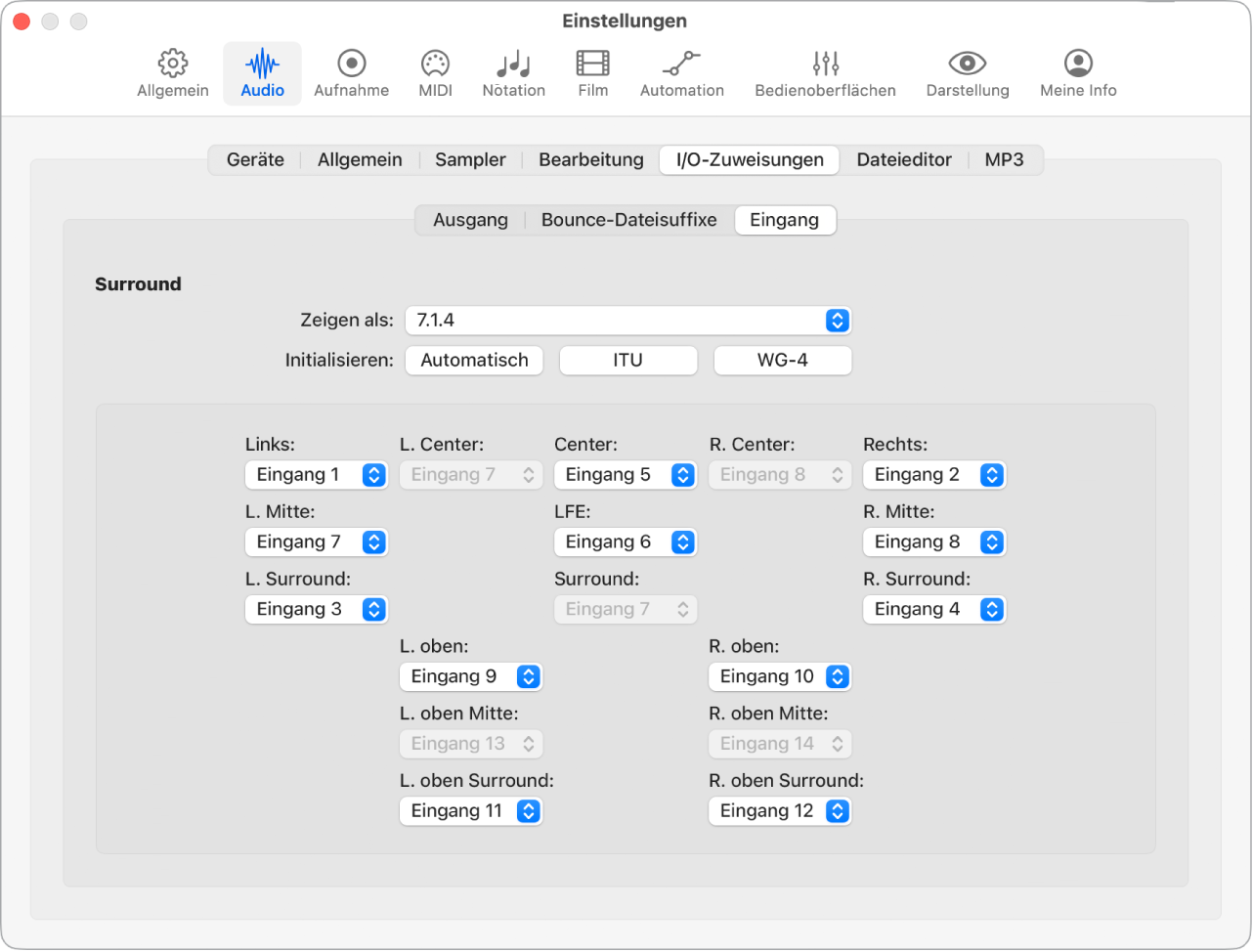The image size is (1253, 952).
Task: Open the Bounce-Dateisuffixe sub-tab
Action: (x=628, y=220)
